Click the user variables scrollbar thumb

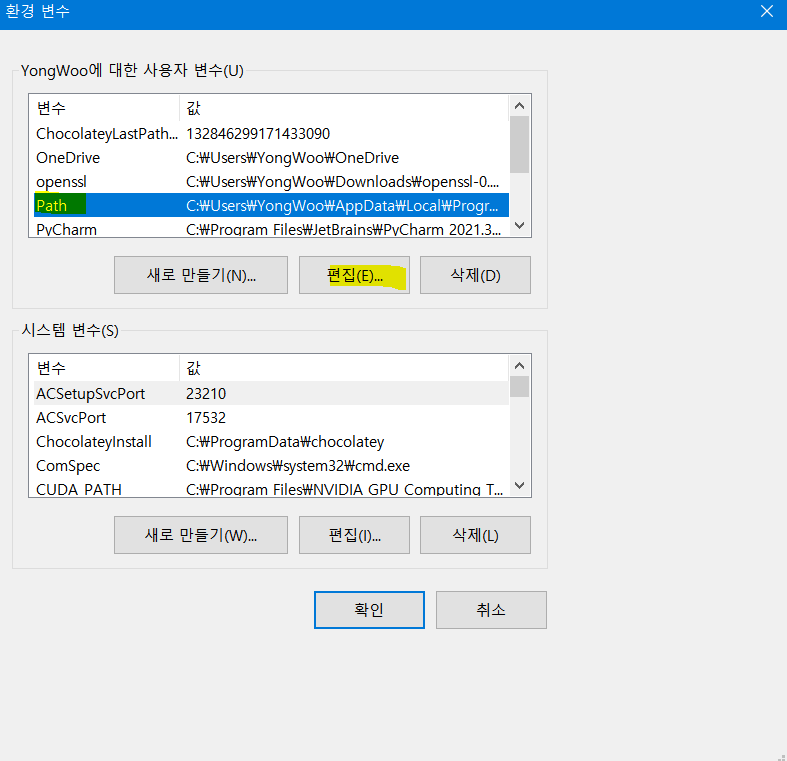point(519,145)
